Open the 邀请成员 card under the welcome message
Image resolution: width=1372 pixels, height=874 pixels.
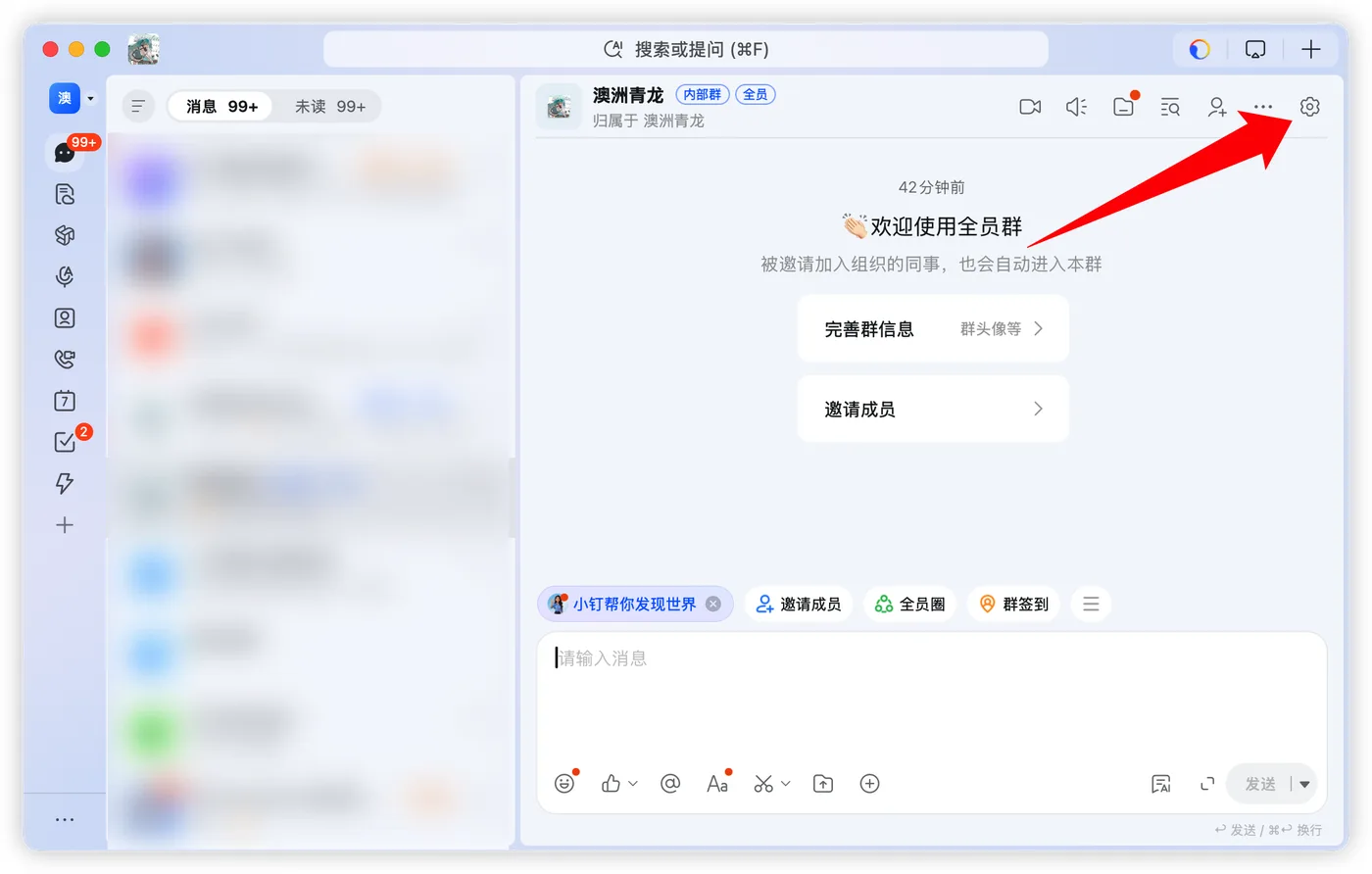[933, 410]
